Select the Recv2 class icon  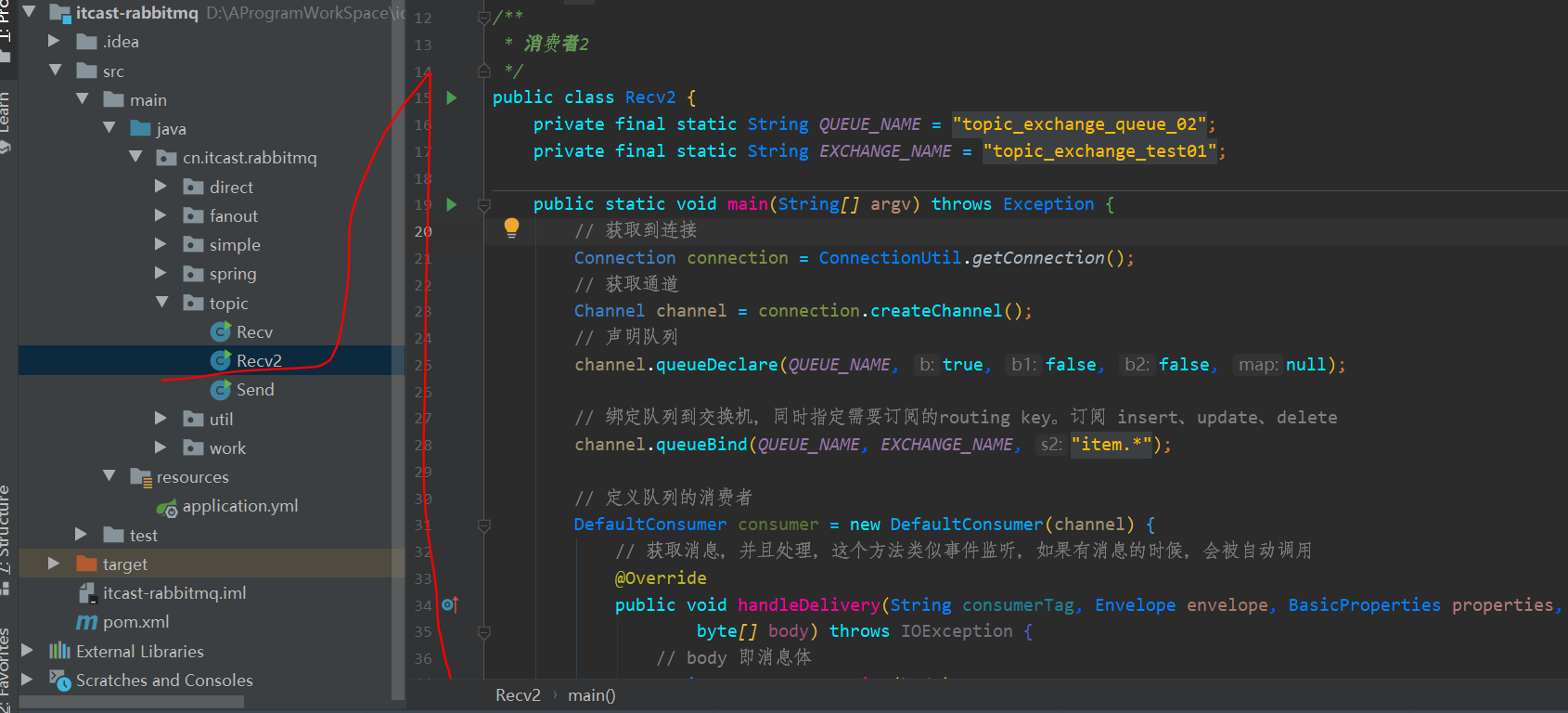click(221, 360)
